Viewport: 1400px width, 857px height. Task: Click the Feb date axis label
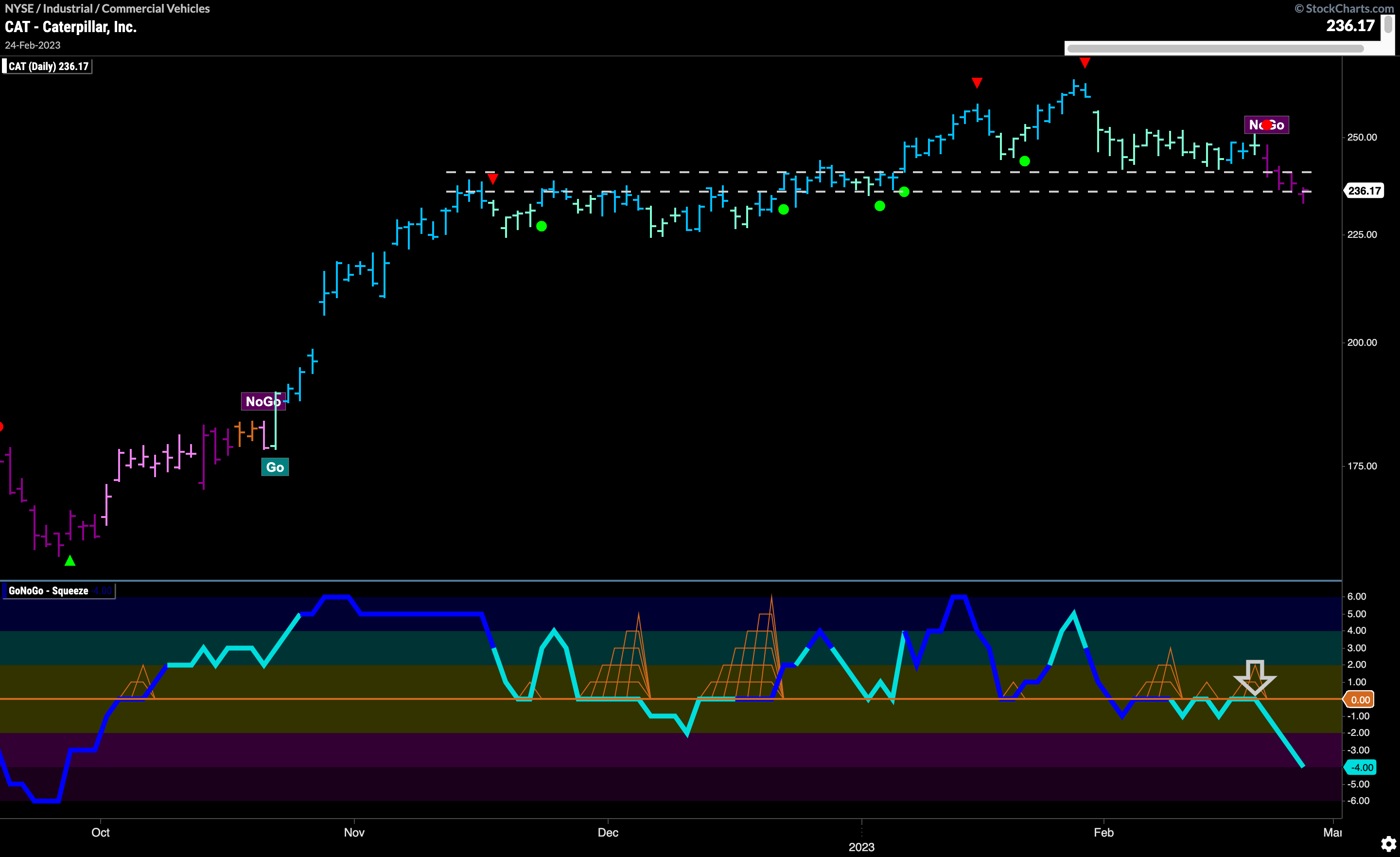coord(1104,833)
